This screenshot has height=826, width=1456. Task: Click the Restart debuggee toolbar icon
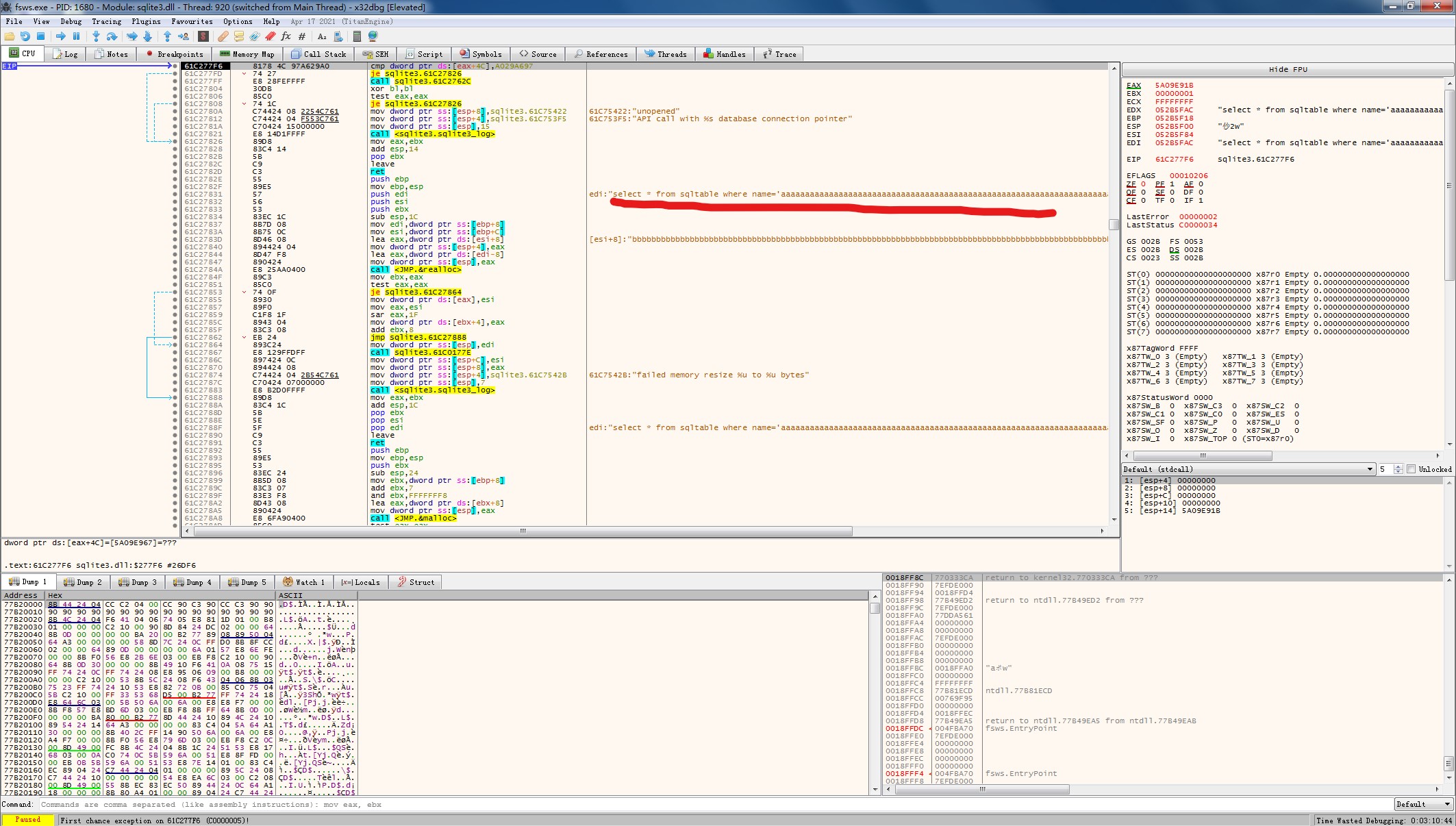[x=25, y=36]
